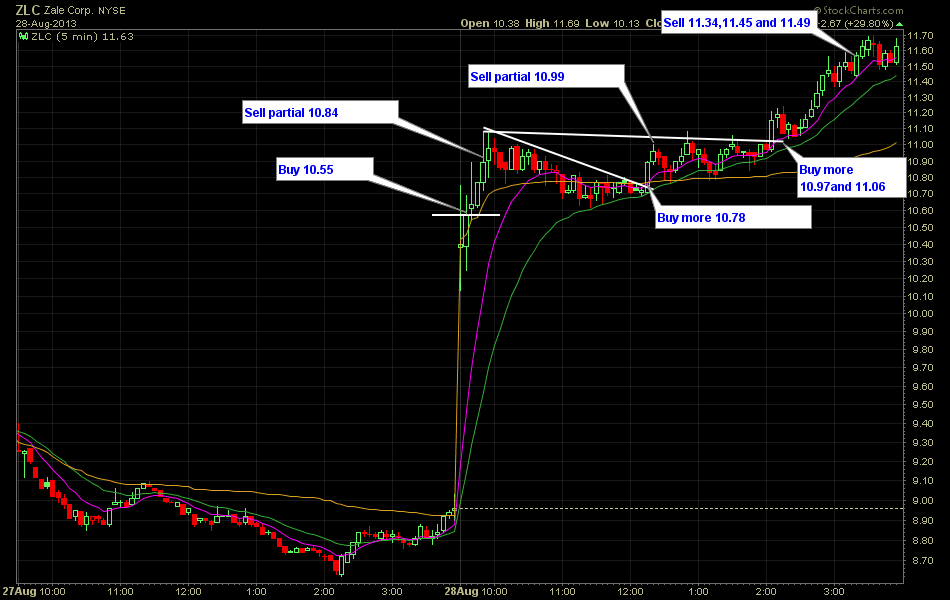Click the 9.90 price axis label
The width and height of the screenshot is (950, 600).
coord(923,332)
